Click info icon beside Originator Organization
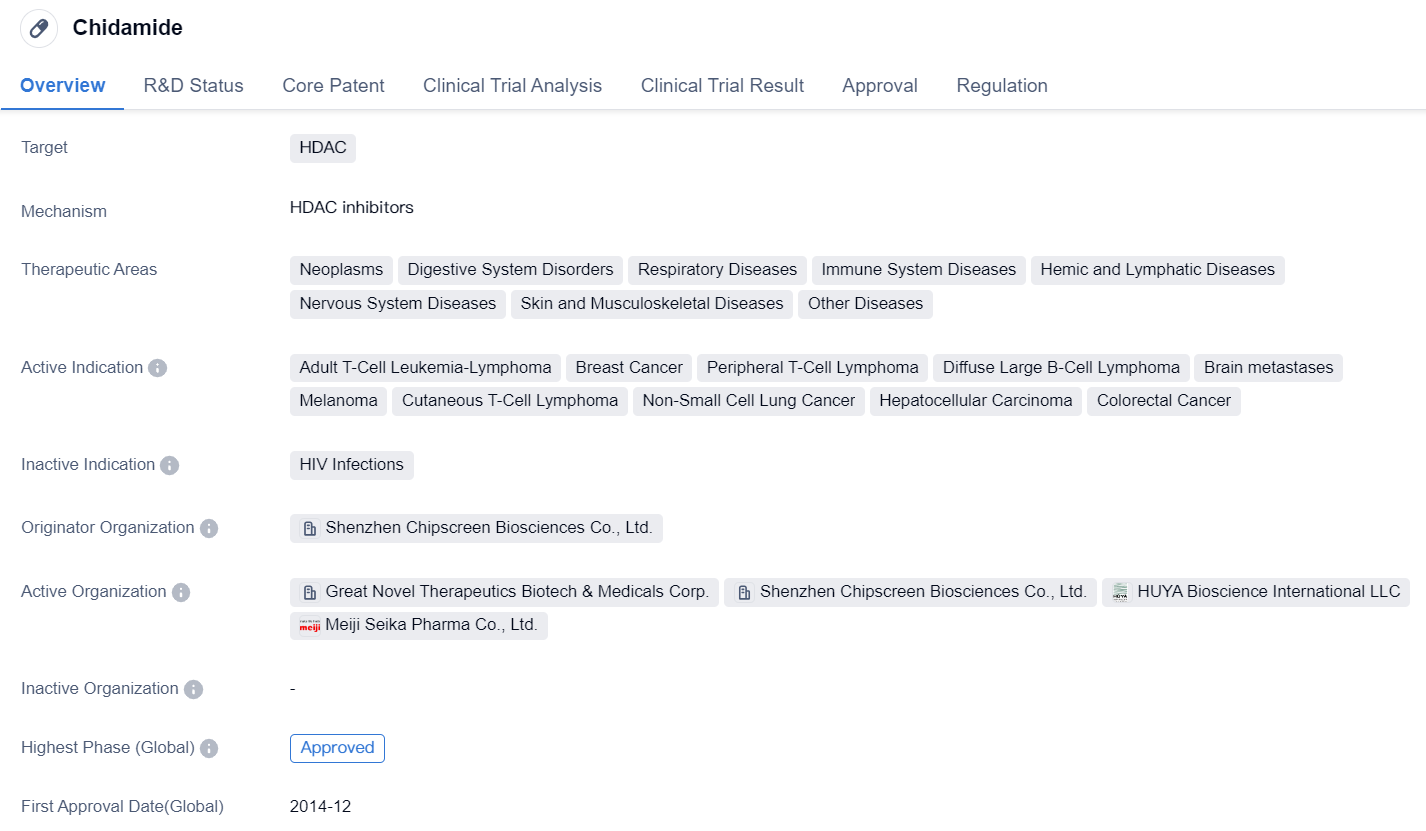The image size is (1426, 831). 208,528
